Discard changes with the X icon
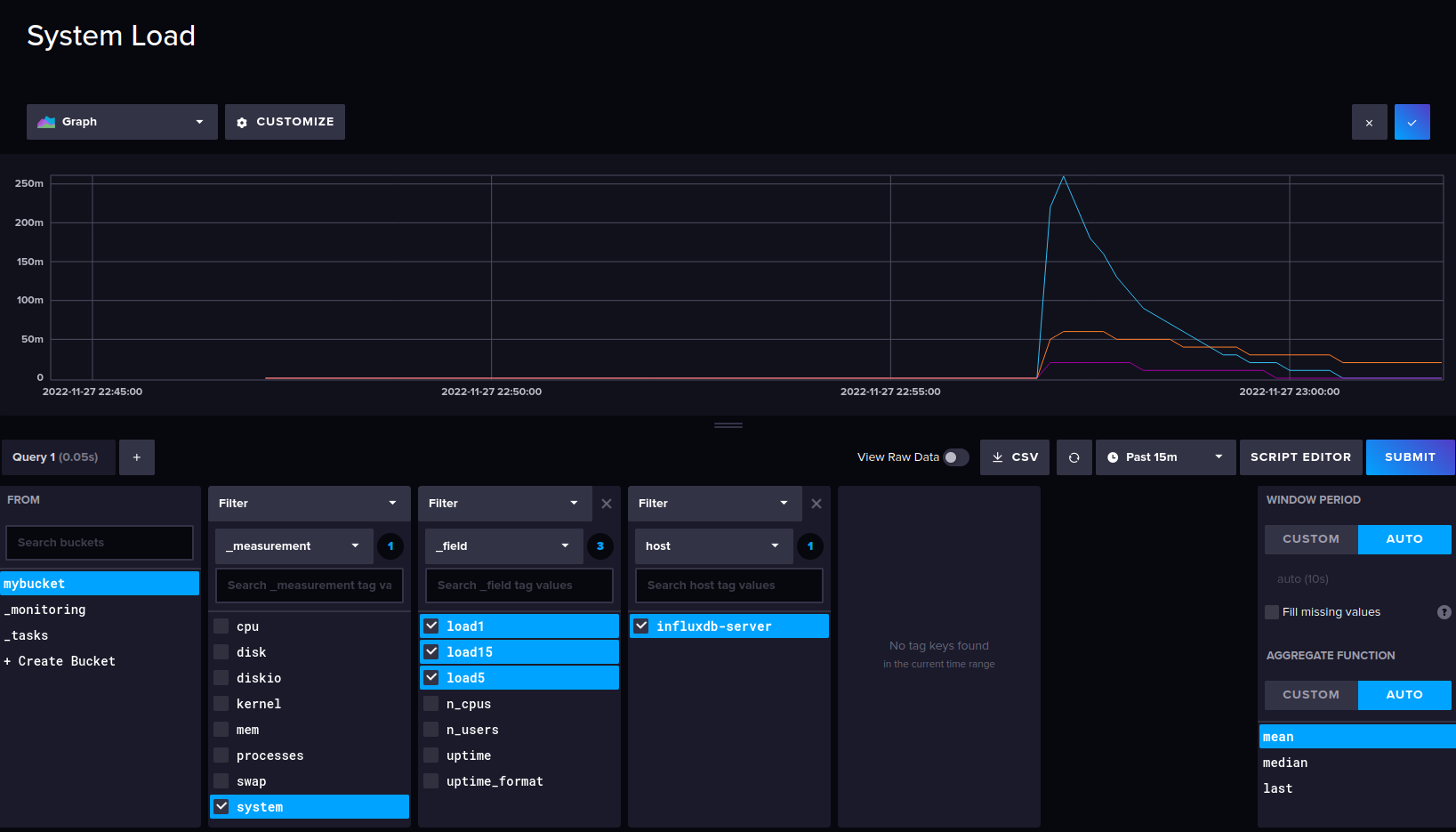 coord(1369,123)
